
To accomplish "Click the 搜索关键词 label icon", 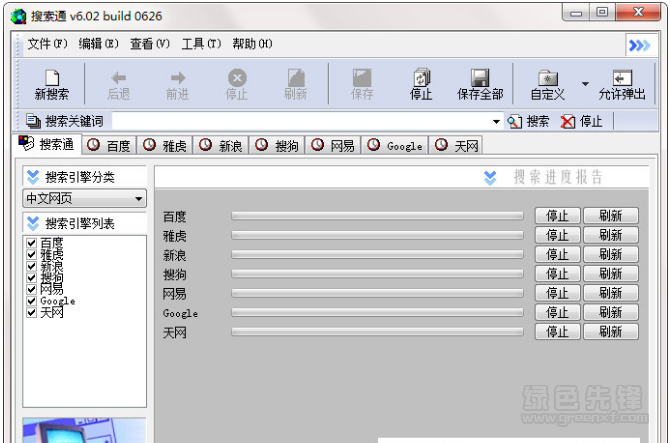I will coord(33,121).
